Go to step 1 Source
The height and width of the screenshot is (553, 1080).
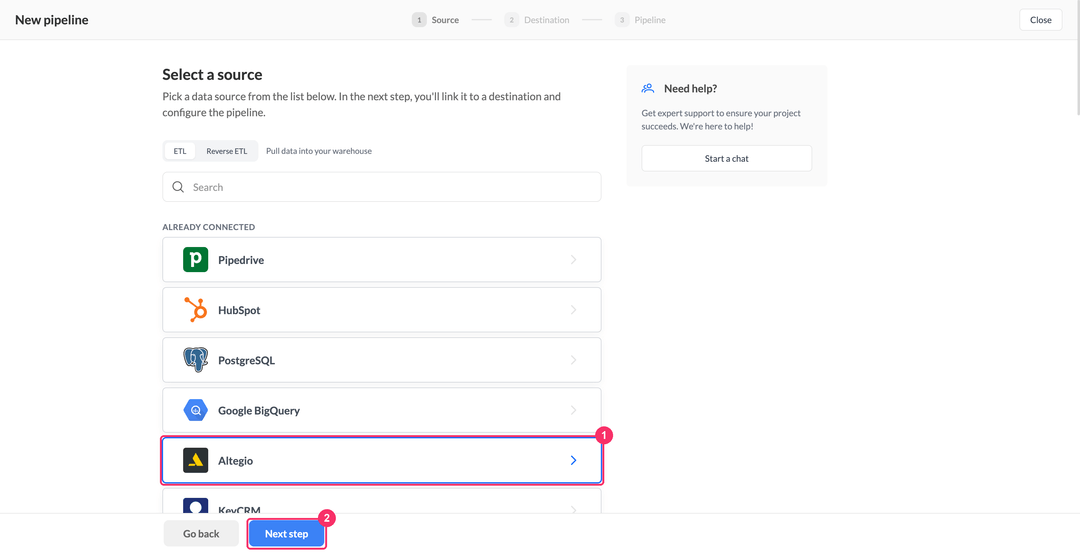(436, 20)
